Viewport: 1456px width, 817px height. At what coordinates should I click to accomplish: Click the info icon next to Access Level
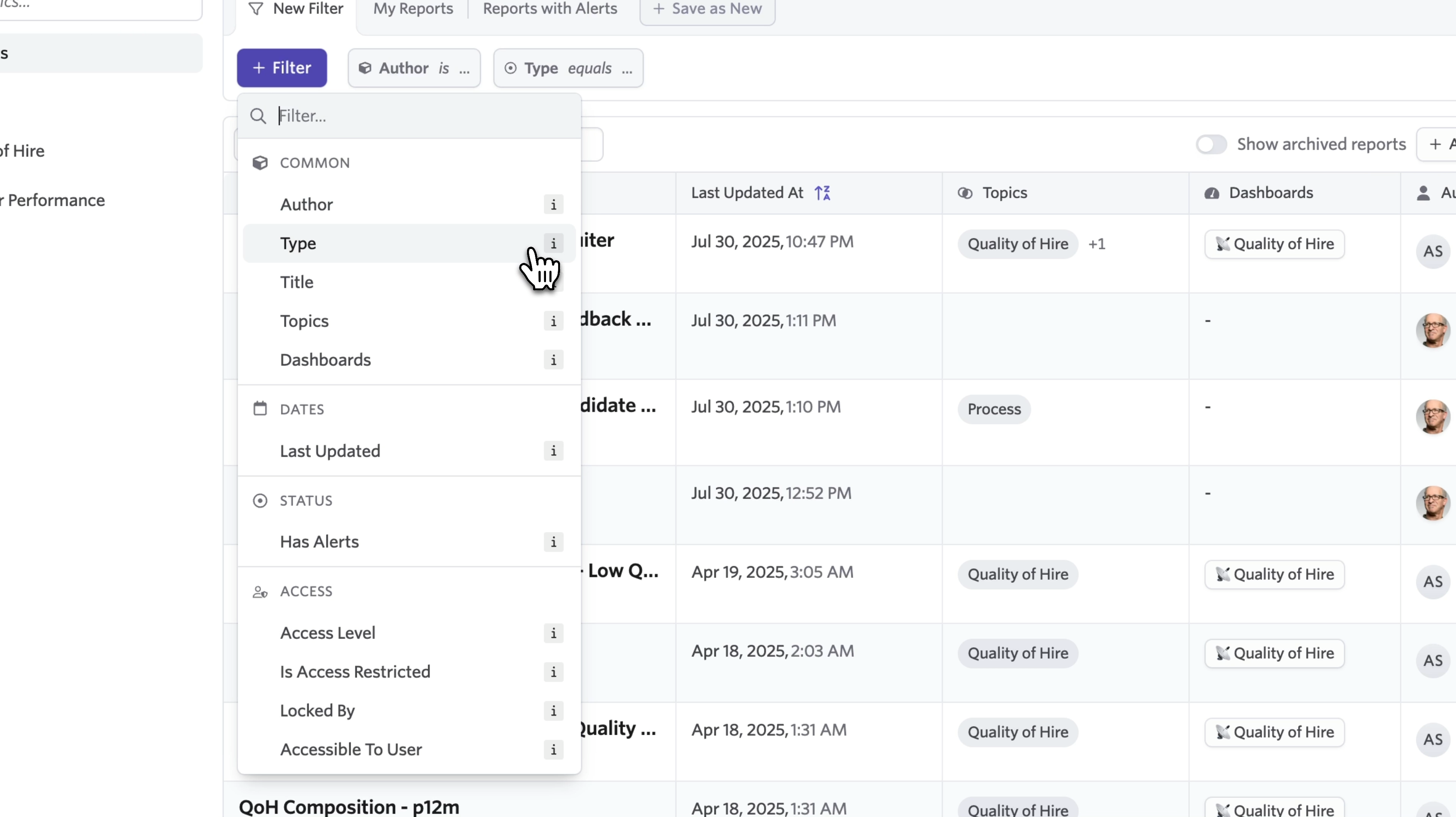click(553, 633)
